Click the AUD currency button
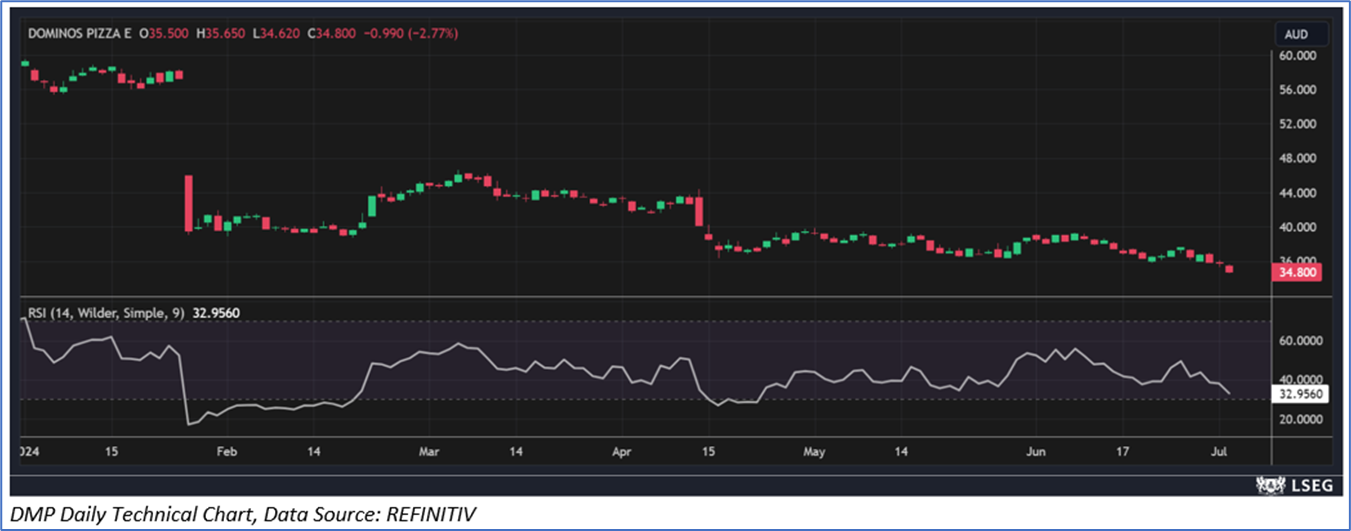Screen dimensions: 1351x531 click(x=1301, y=34)
